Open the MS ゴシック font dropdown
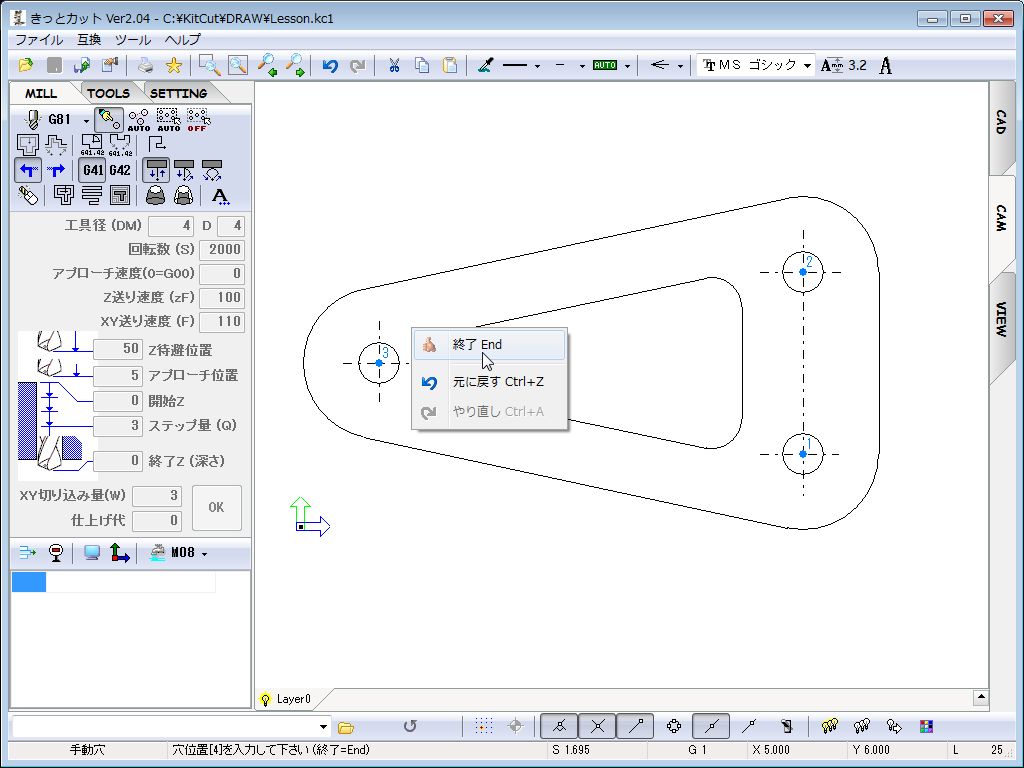1024x768 pixels. coord(807,66)
